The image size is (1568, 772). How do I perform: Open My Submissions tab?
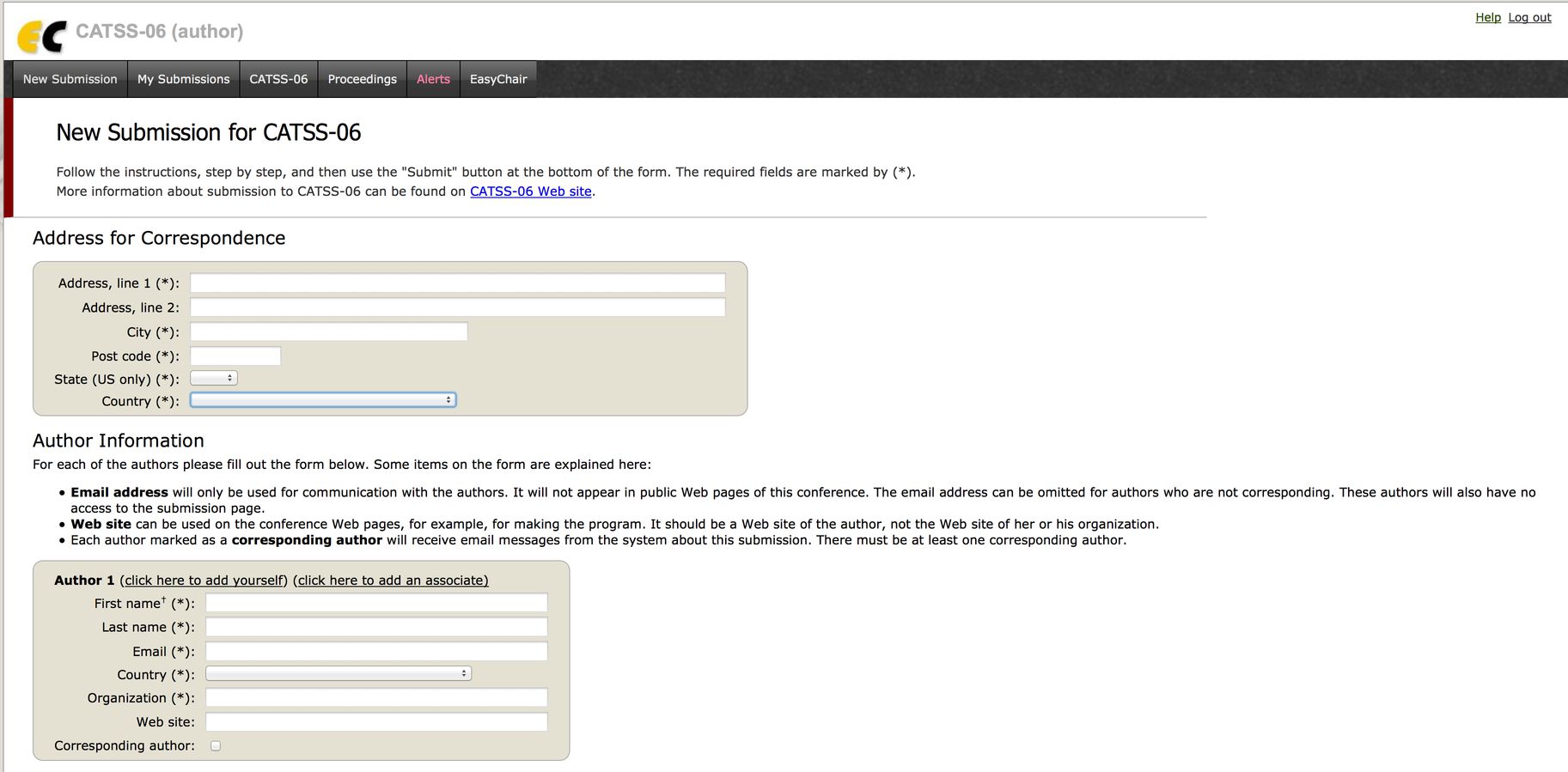tap(184, 79)
